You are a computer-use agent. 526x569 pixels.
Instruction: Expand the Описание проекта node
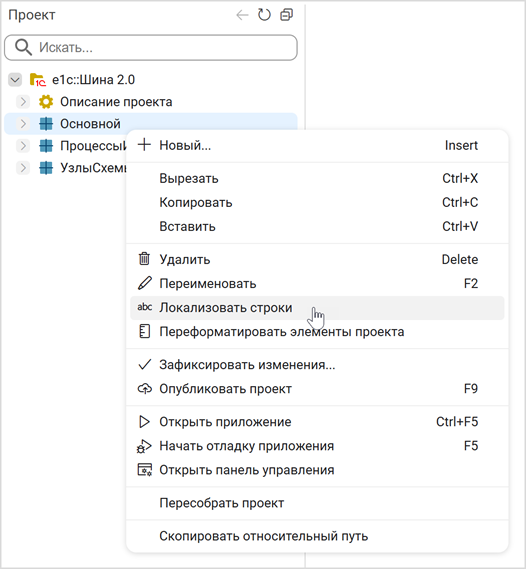[23, 102]
